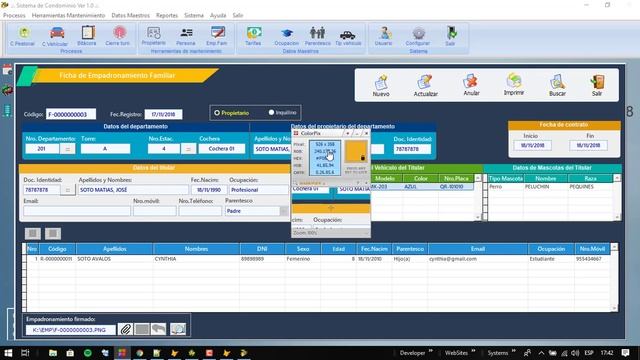Click the paperclip attach file icon
The height and width of the screenshot is (360, 640).
click(126, 329)
